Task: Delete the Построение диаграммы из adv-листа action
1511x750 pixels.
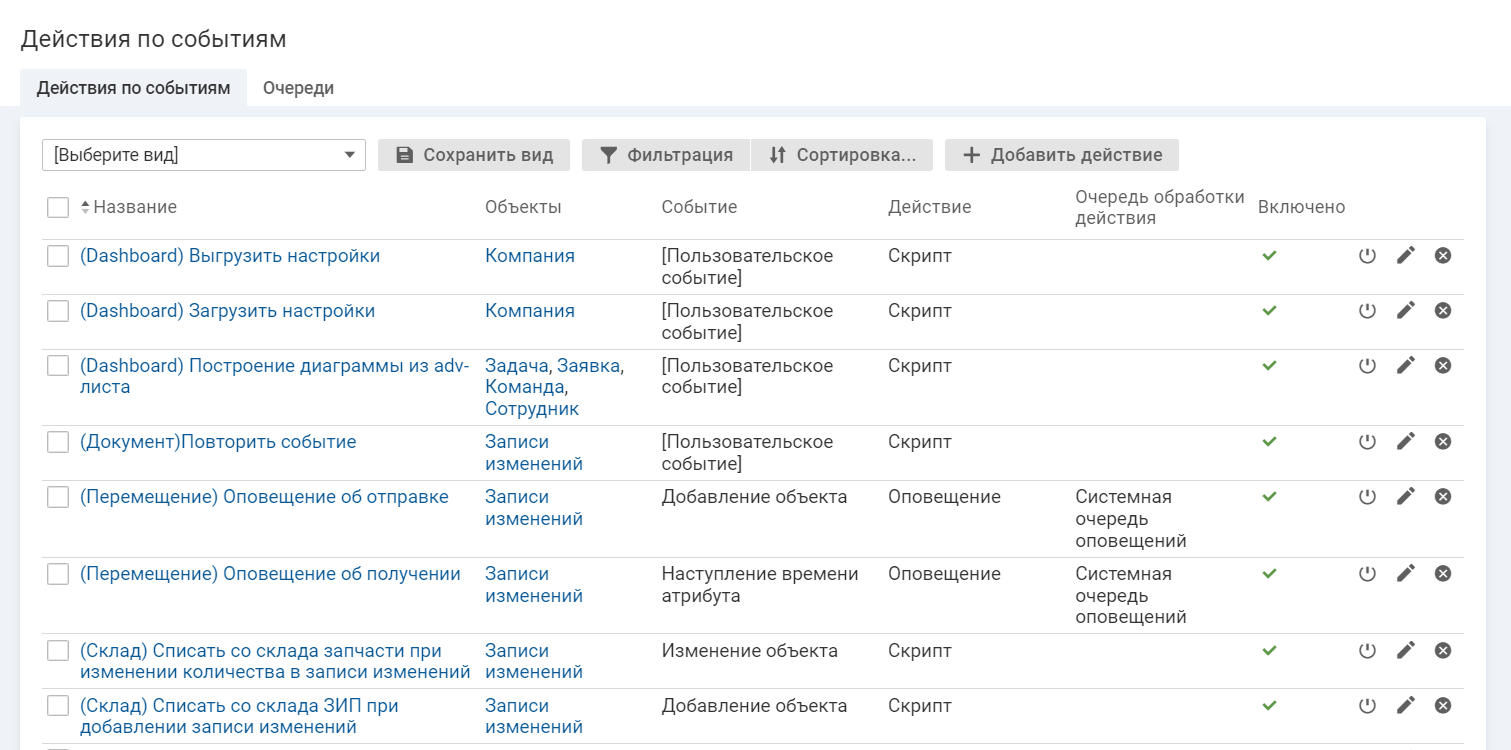Action: pyautogui.click(x=1443, y=366)
